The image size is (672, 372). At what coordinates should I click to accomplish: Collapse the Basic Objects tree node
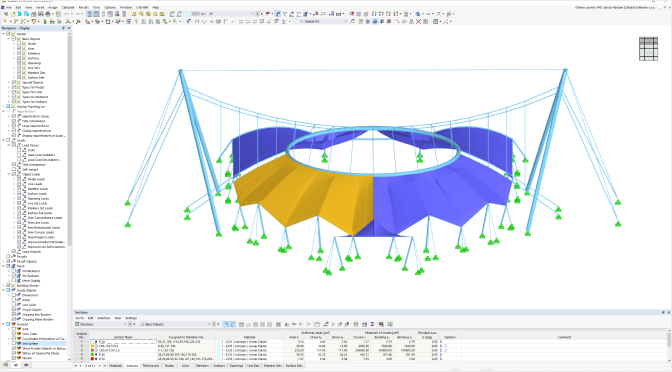click(x=9, y=39)
